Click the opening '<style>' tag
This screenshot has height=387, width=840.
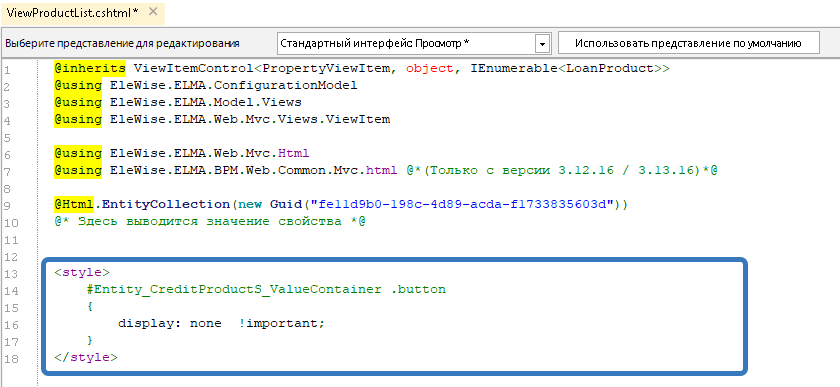click(x=82, y=272)
